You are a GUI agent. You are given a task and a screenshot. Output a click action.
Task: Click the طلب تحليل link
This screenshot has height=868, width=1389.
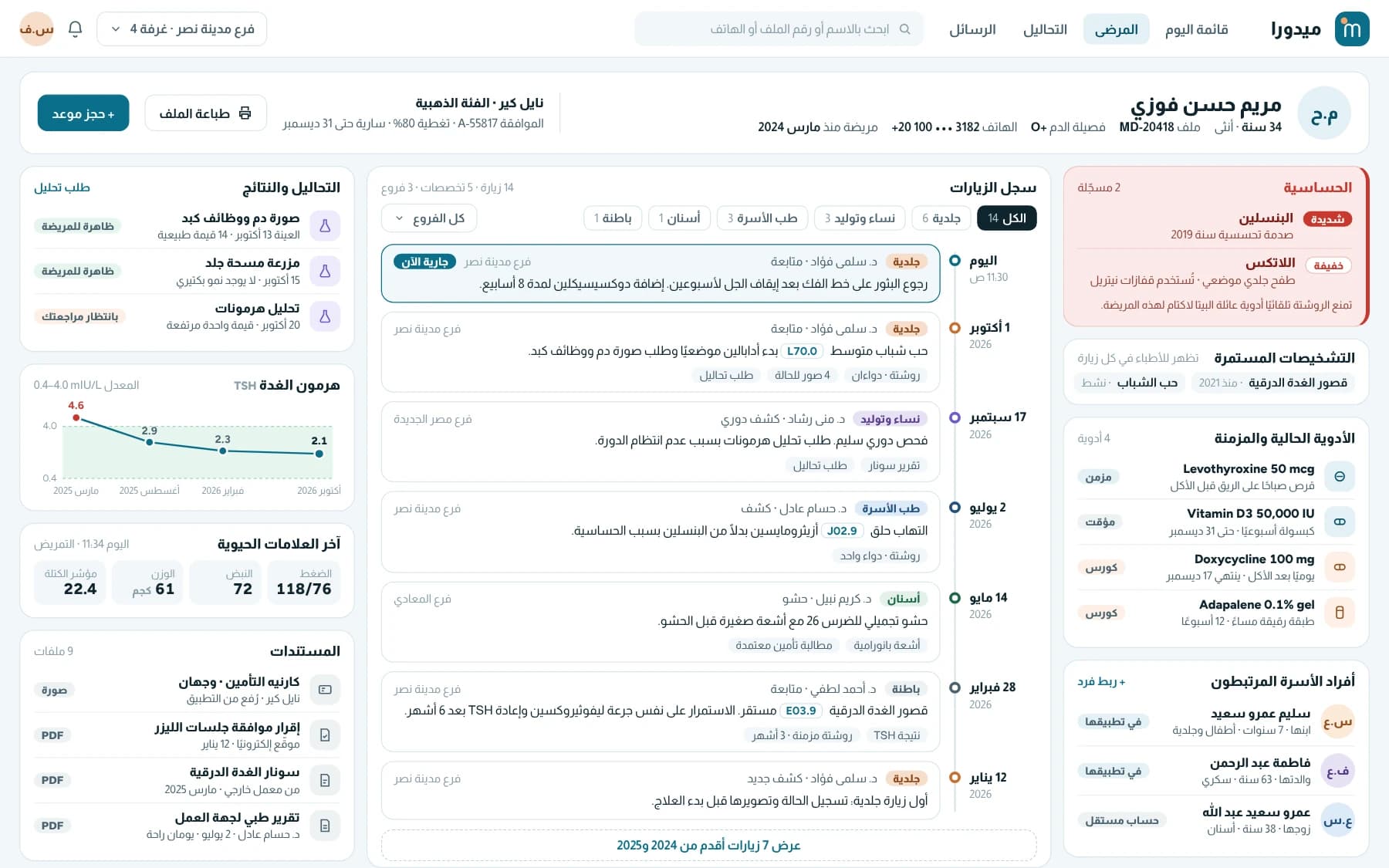62,187
